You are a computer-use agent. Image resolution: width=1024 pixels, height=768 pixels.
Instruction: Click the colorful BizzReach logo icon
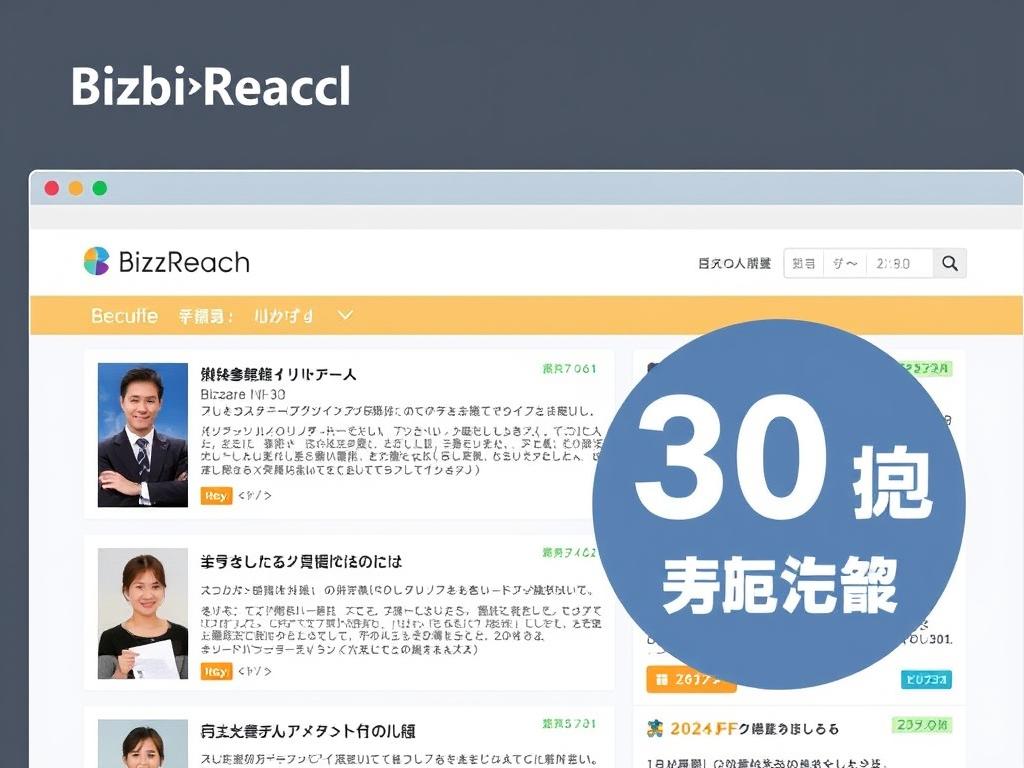pyautogui.click(x=97, y=261)
